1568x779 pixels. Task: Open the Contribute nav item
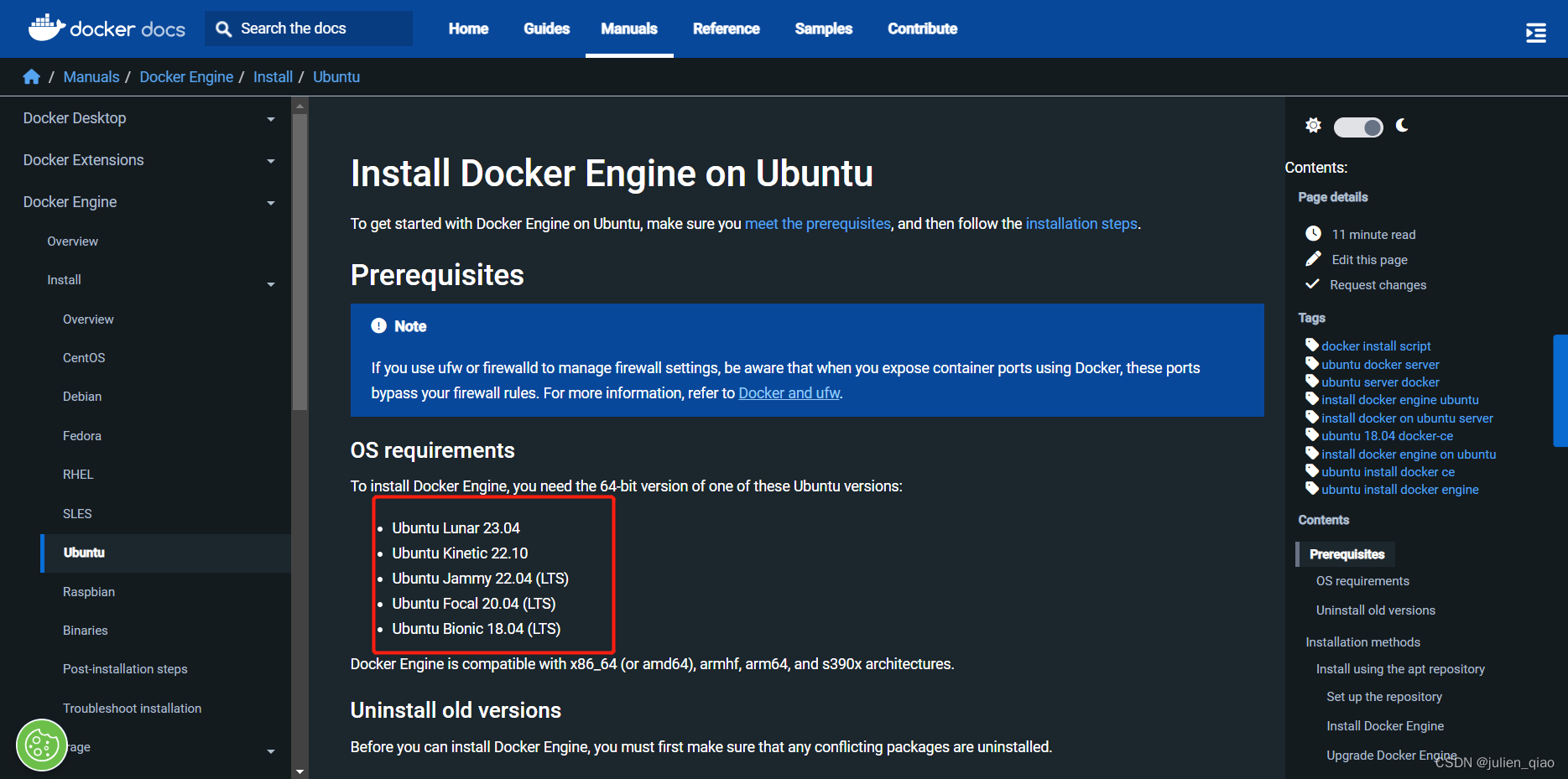coord(922,29)
